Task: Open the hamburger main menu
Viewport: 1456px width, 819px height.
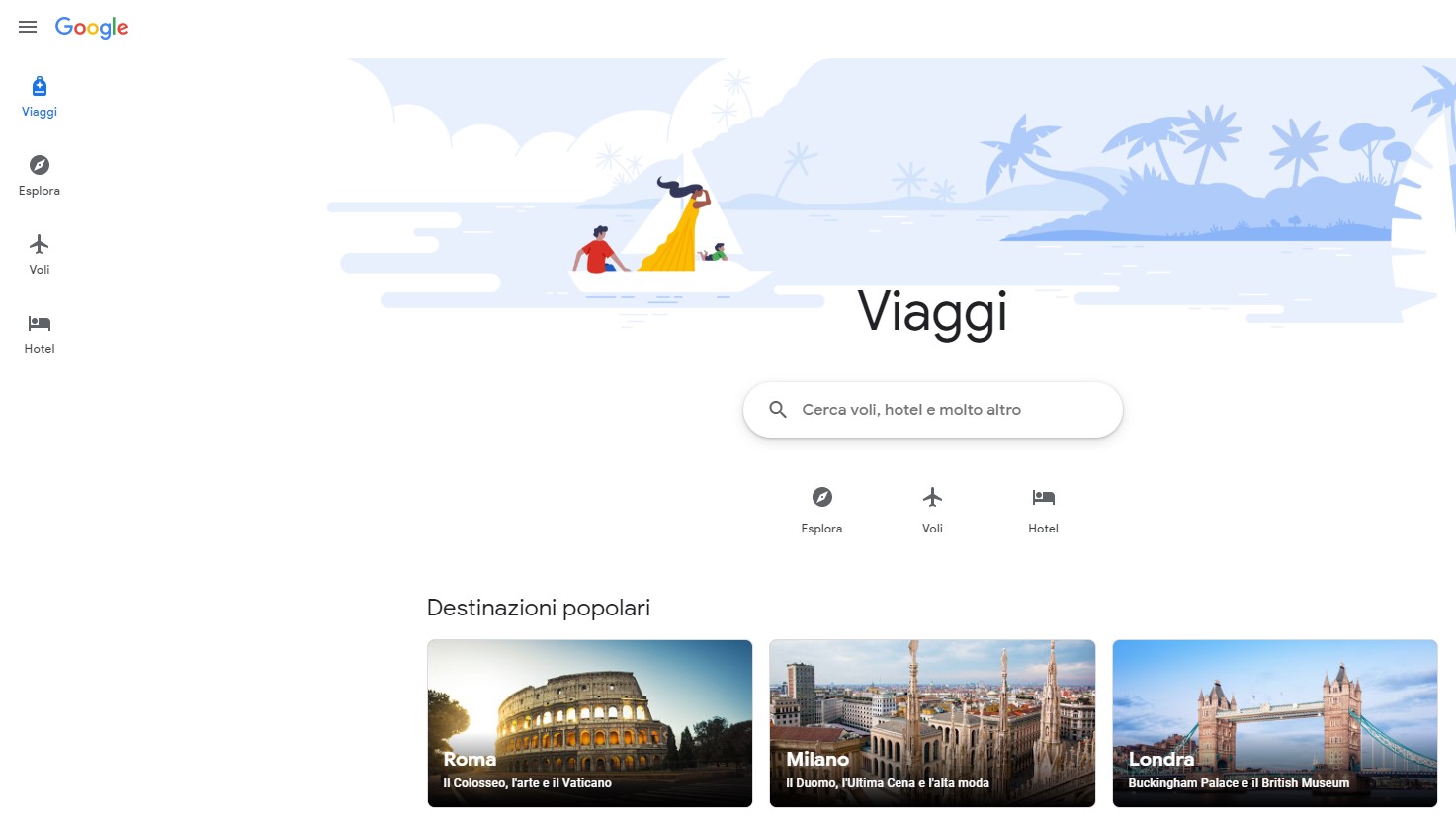Action: [x=28, y=27]
